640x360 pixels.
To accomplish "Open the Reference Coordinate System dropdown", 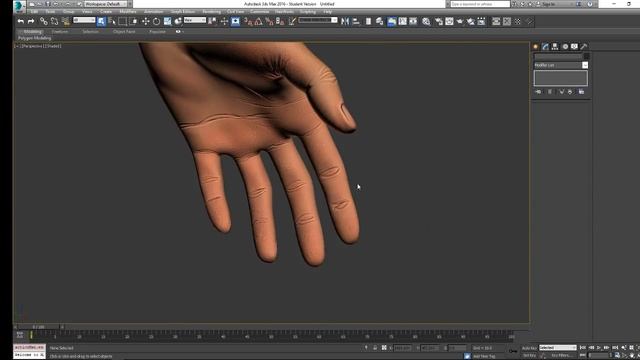I will [195, 20].
